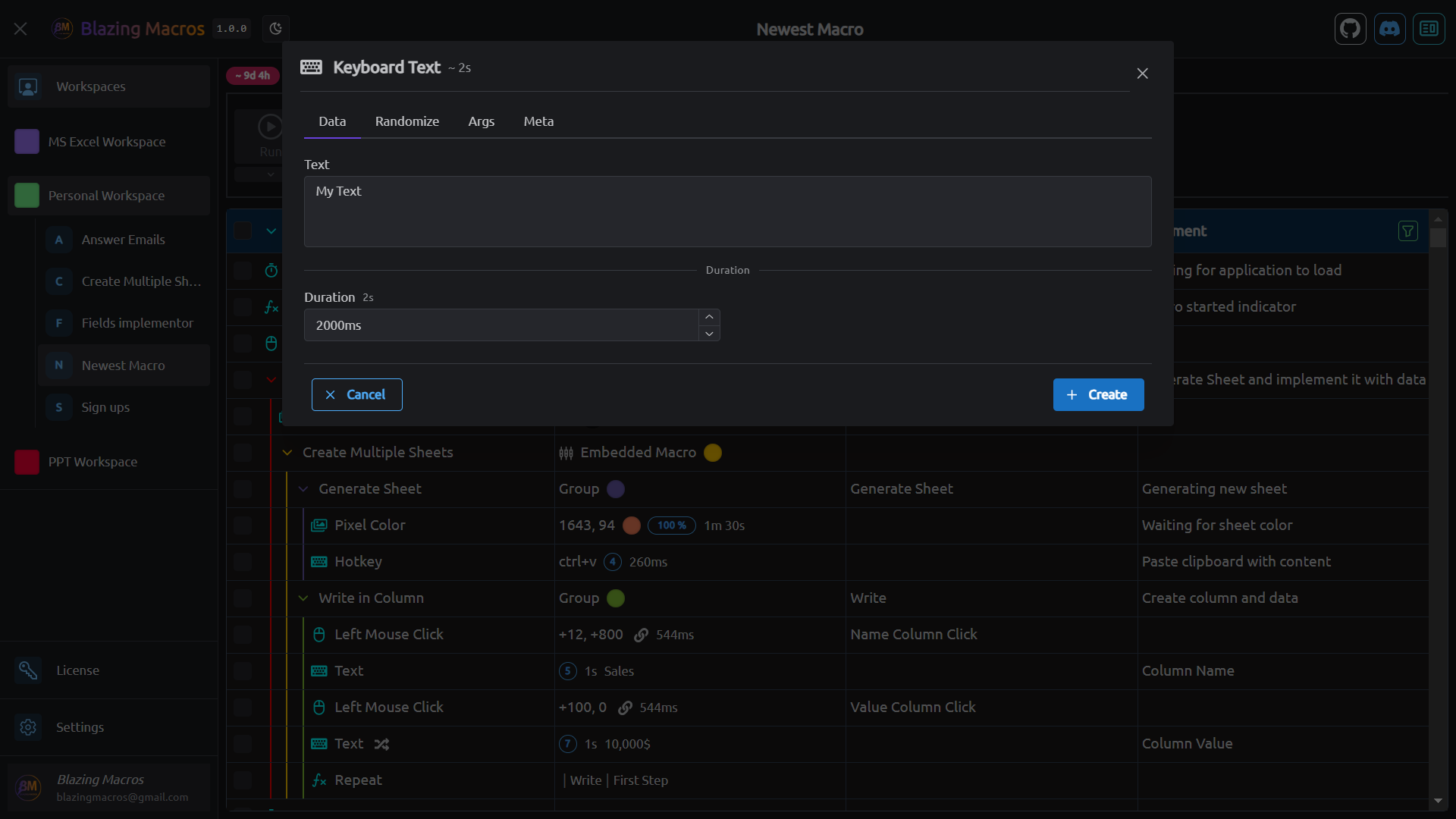Open the Answer Emails macro
This screenshot has height=819, width=1456.
[x=124, y=240]
